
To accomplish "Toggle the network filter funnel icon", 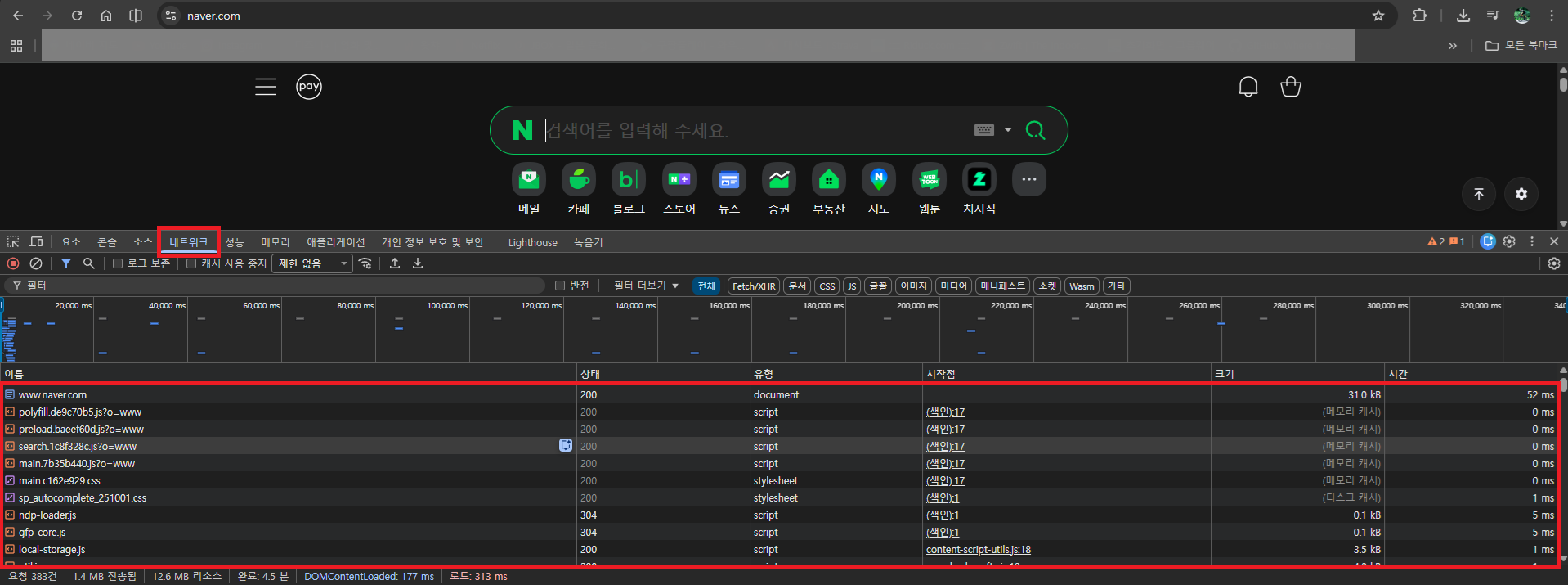I will 66,263.
